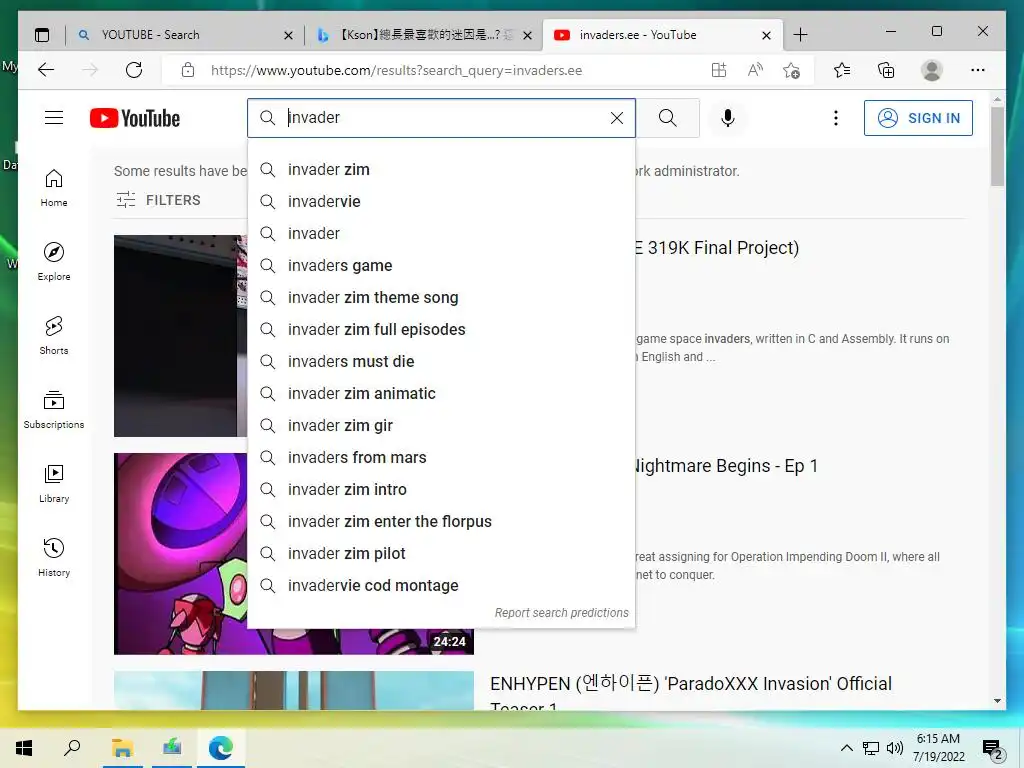1024x768 pixels.
Task: Choose suggestion 'invadervie'
Action: pyautogui.click(x=441, y=202)
